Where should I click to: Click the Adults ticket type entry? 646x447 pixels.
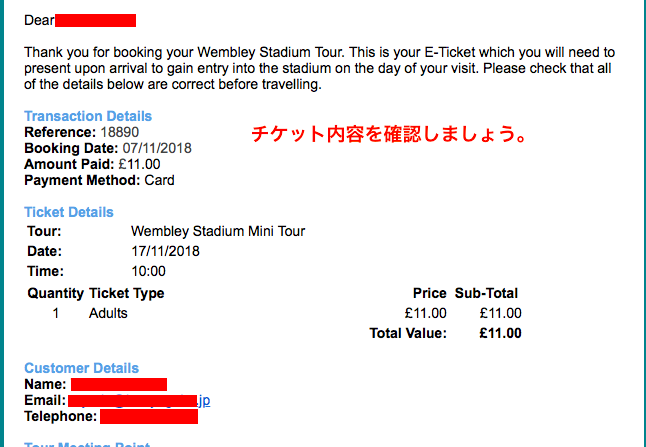pos(108,313)
